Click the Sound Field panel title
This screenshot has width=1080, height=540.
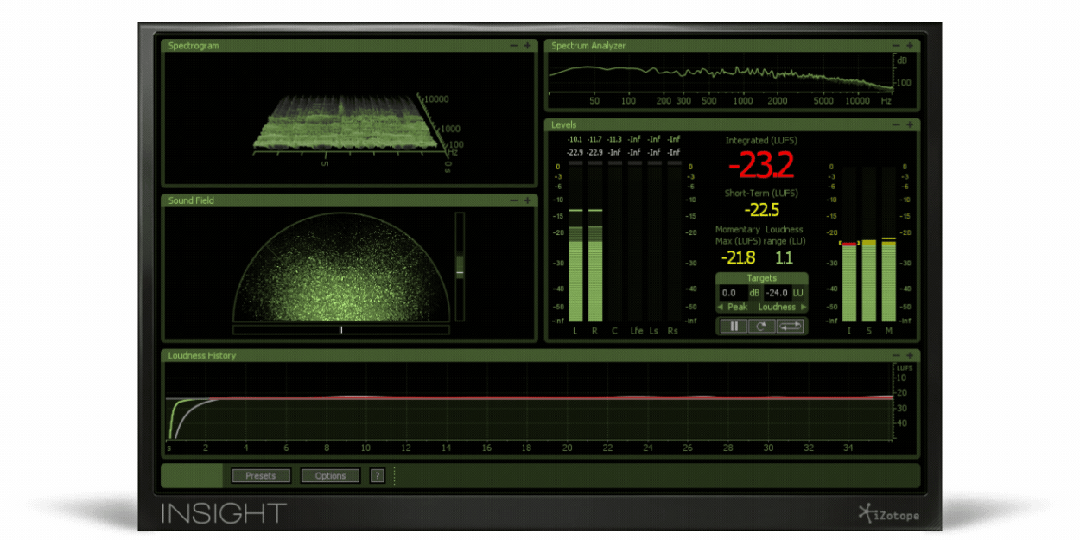tap(191, 200)
